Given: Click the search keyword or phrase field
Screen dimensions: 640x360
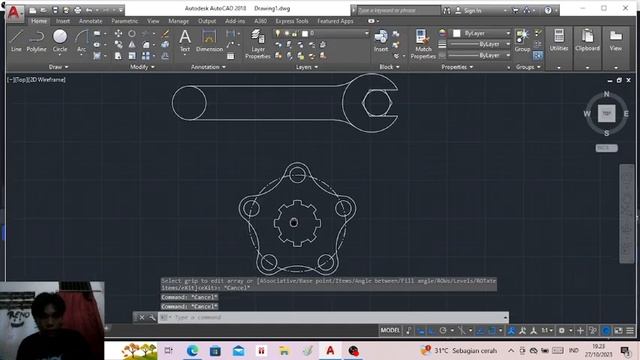Looking at the screenshot, I should tap(398, 10).
